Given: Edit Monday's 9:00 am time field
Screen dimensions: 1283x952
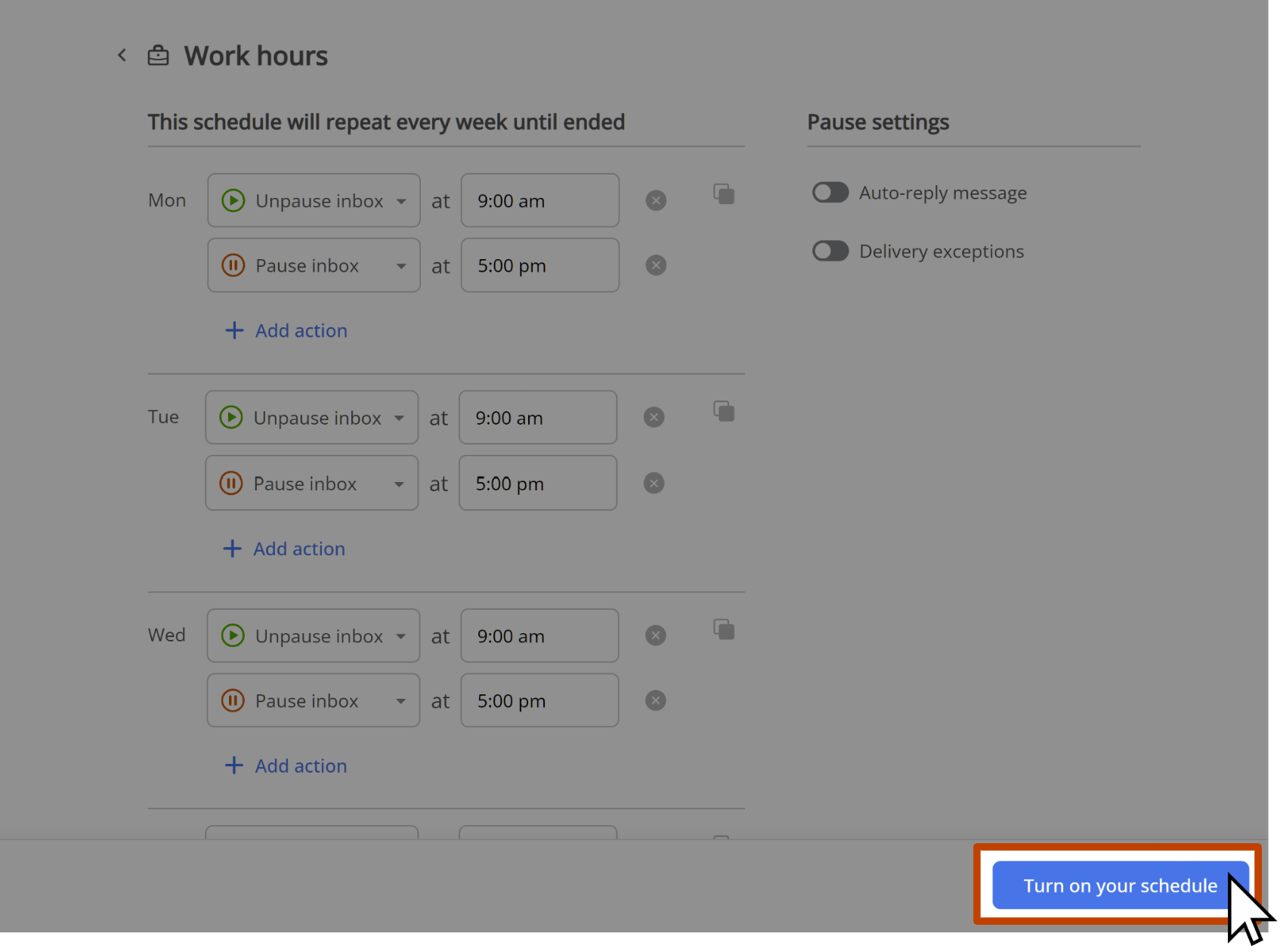Looking at the screenshot, I should click(539, 200).
